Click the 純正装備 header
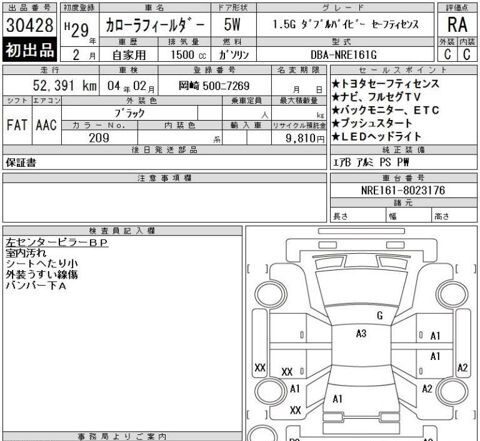Viewport: 480px width, 441px height. (403, 150)
